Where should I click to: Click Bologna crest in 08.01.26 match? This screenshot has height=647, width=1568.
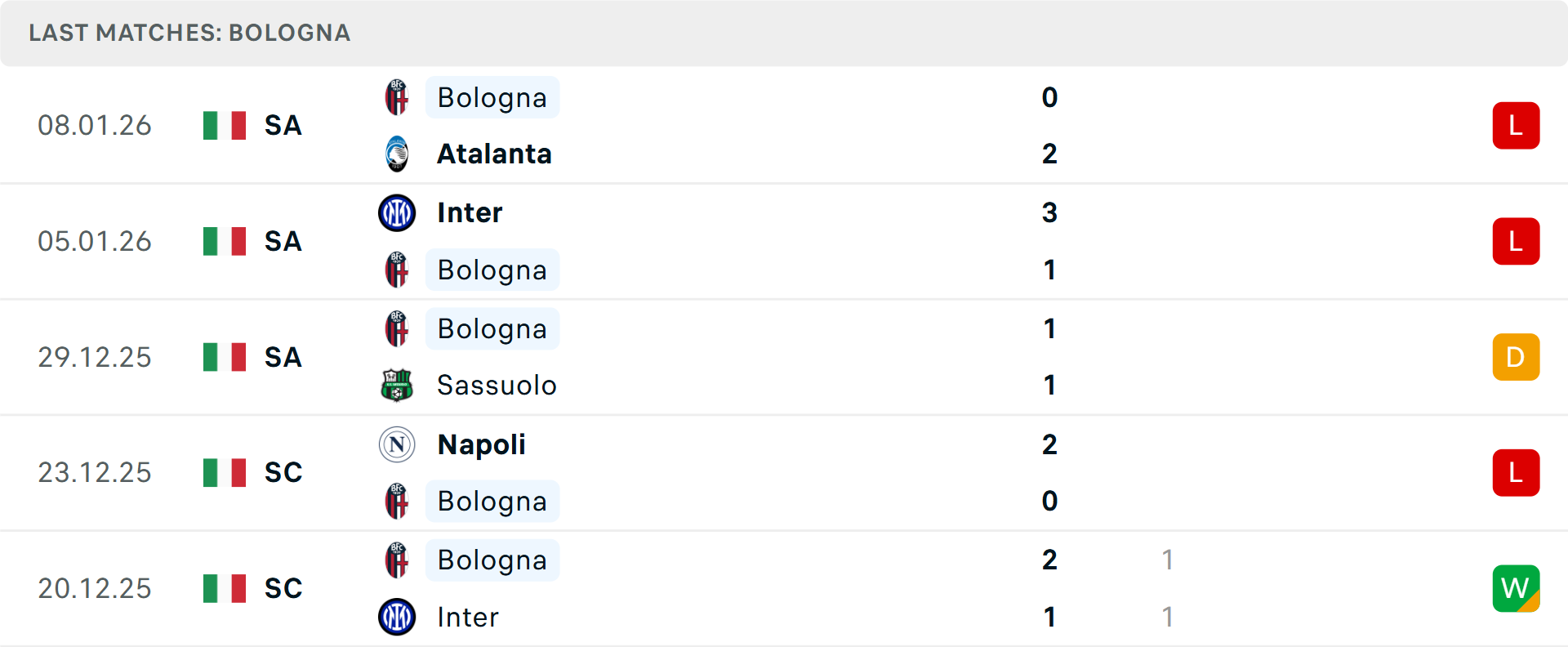coord(397,97)
